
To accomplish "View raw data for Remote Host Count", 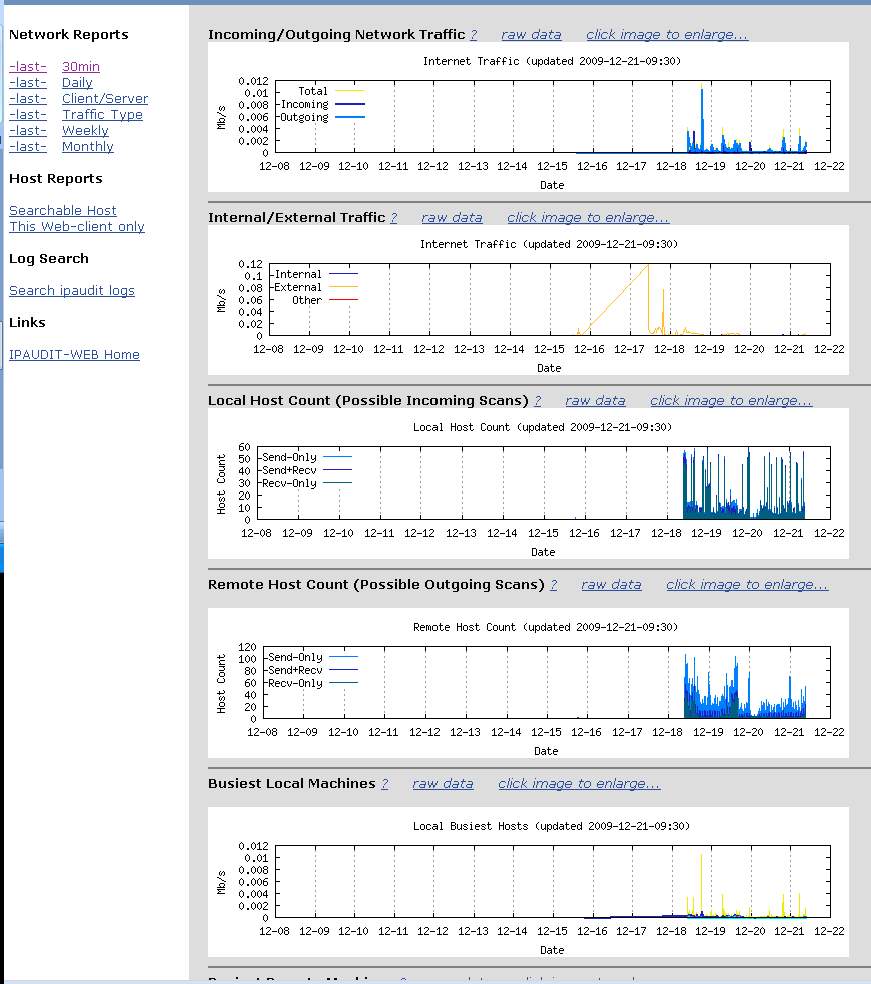I will coord(612,585).
